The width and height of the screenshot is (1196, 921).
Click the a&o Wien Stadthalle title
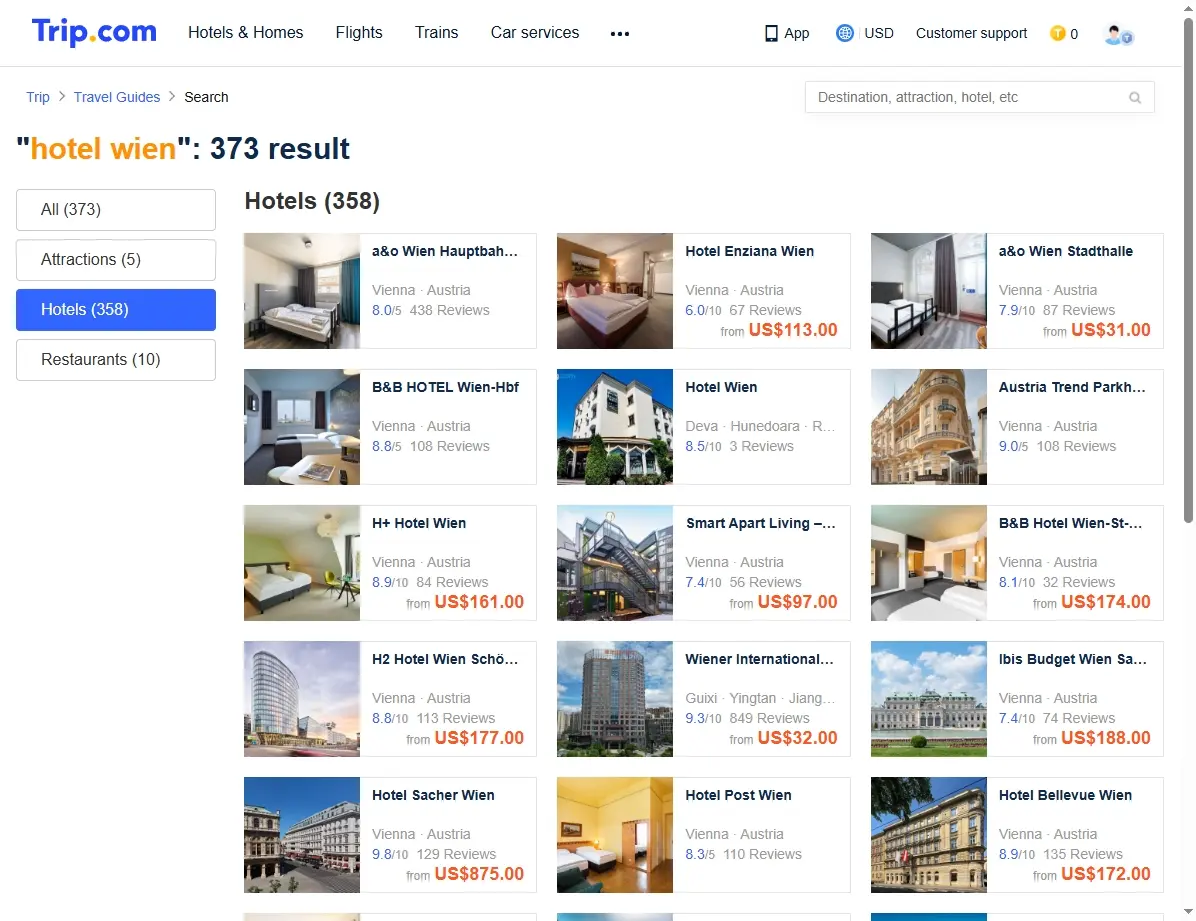(1066, 251)
